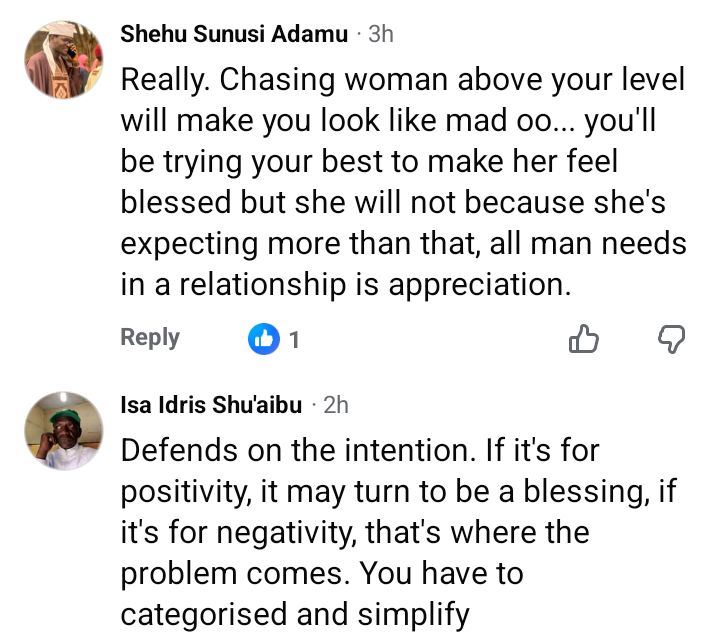Screen dimensions: 720x641
Task: Click the 'categorised and simplify' line
Action: tap(296, 613)
